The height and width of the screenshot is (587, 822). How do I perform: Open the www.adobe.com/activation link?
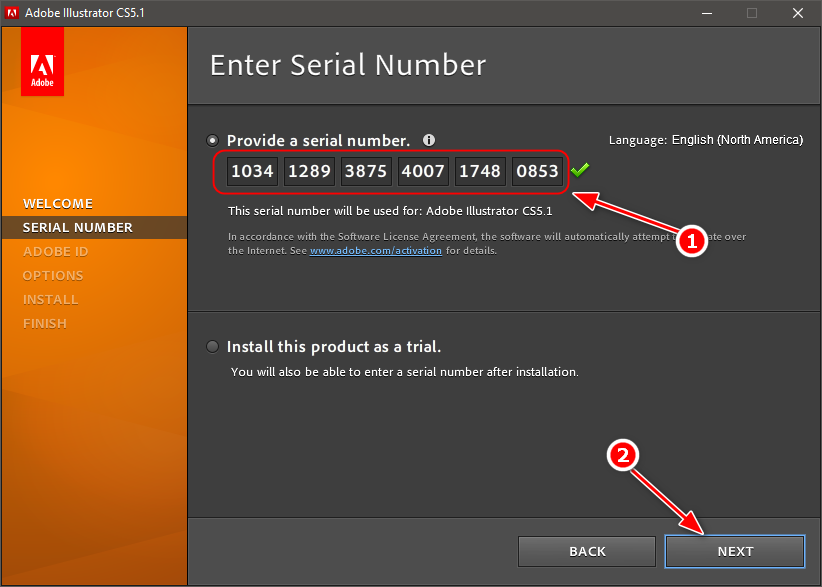[375, 251]
